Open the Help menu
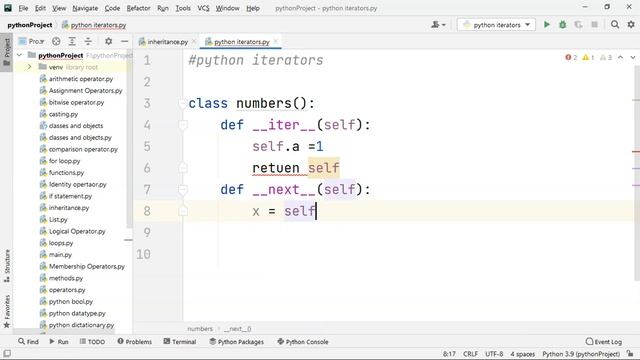 point(253,8)
